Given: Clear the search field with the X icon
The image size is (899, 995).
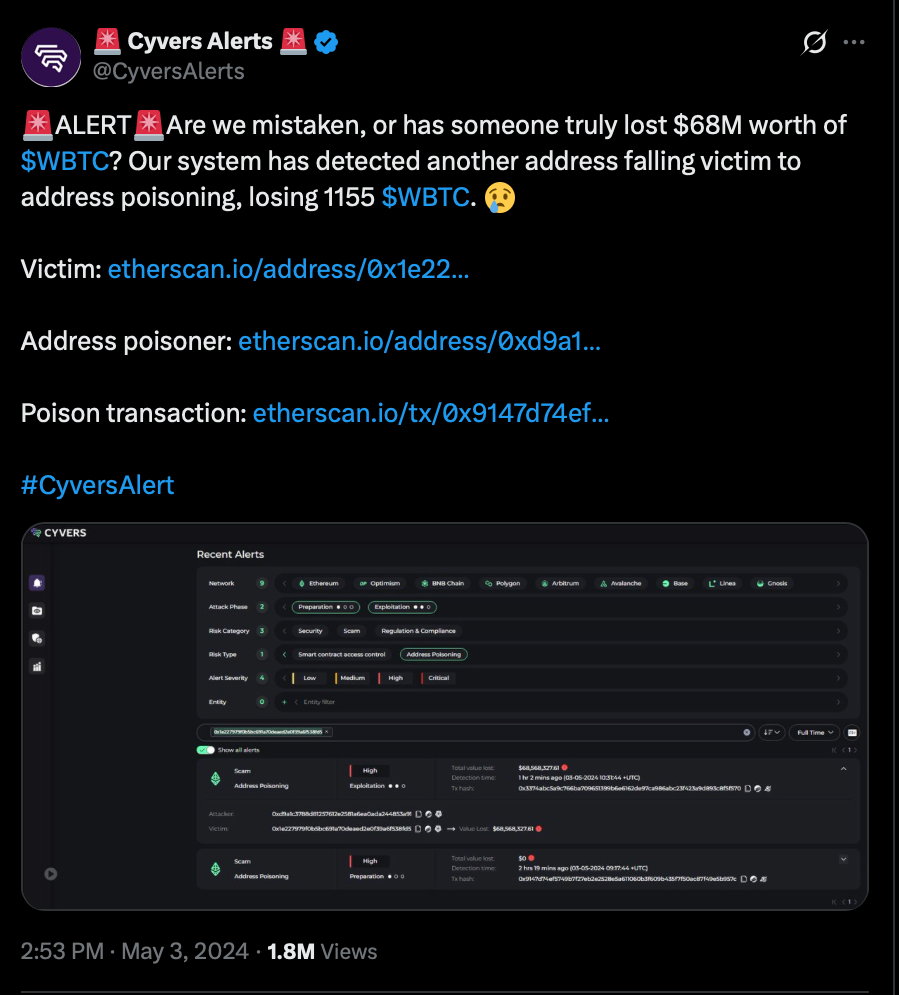Looking at the screenshot, I should 746,732.
